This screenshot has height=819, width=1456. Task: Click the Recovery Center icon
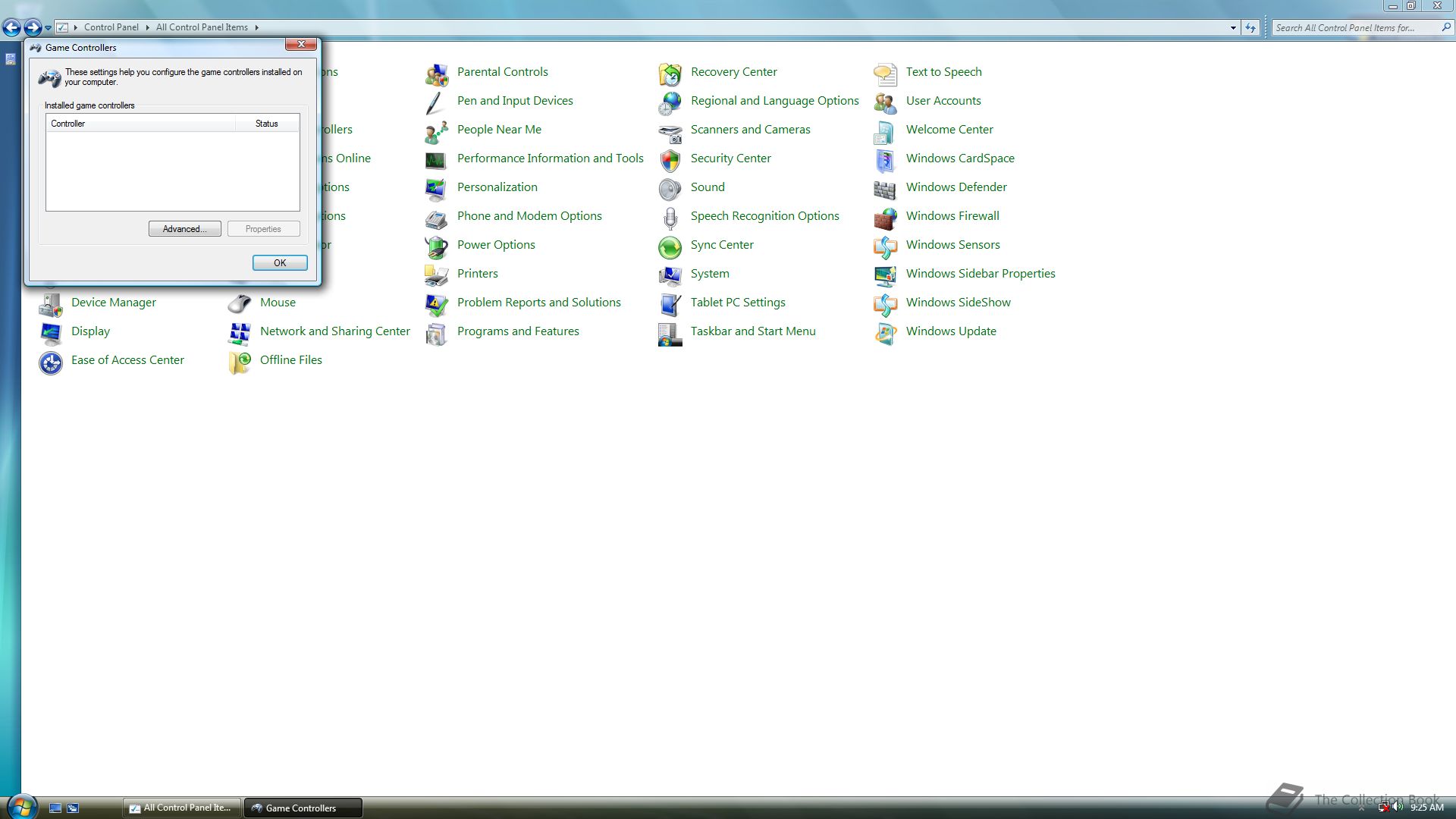(670, 74)
